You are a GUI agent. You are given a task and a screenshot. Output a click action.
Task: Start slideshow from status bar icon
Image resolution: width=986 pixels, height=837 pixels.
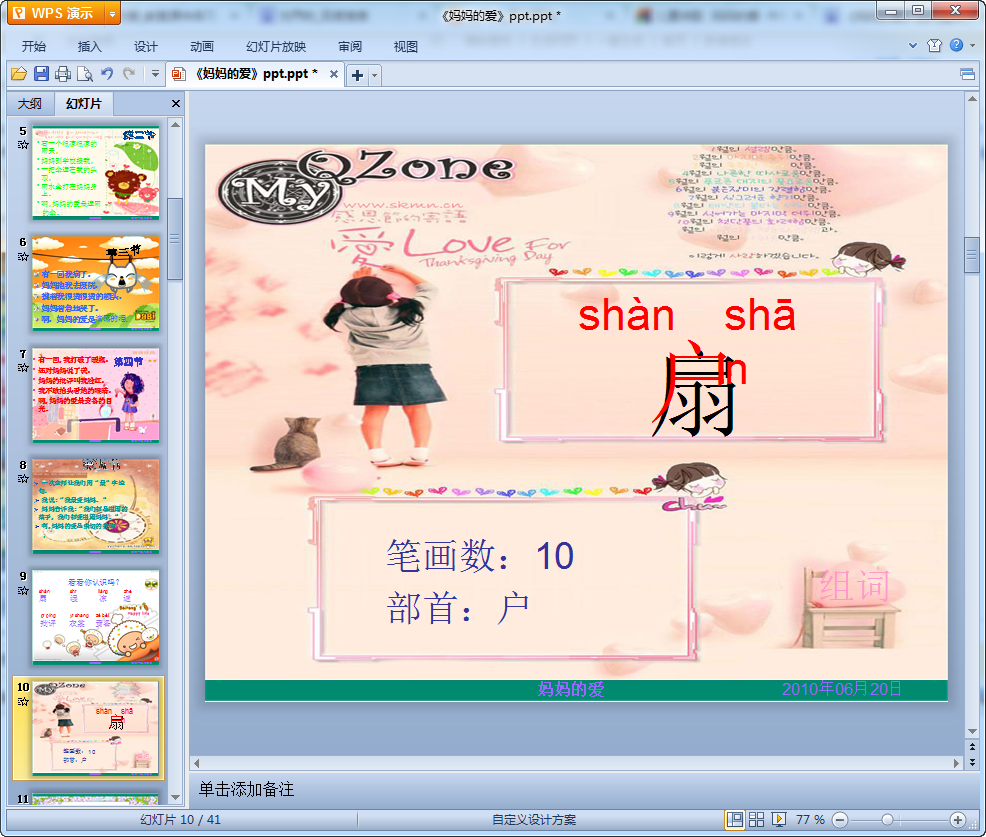[778, 819]
